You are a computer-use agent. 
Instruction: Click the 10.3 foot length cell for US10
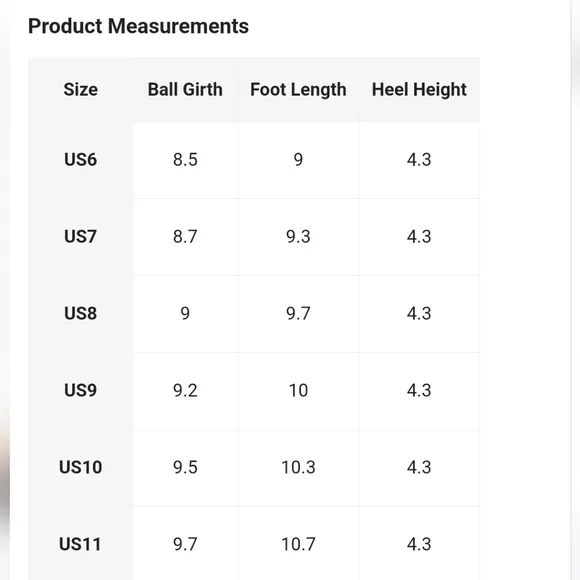coord(298,468)
